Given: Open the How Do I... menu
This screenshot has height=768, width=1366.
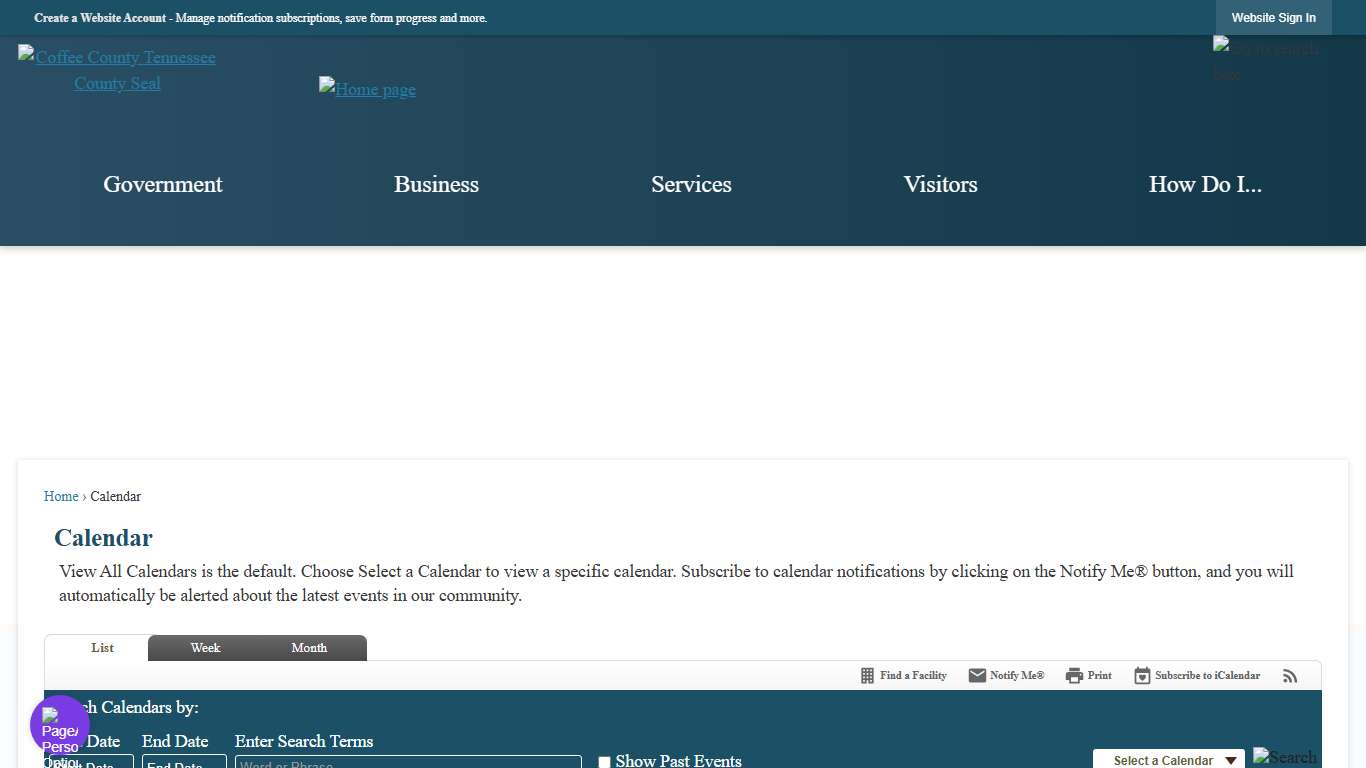Looking at the screenshot, I should click(1205, 184).
